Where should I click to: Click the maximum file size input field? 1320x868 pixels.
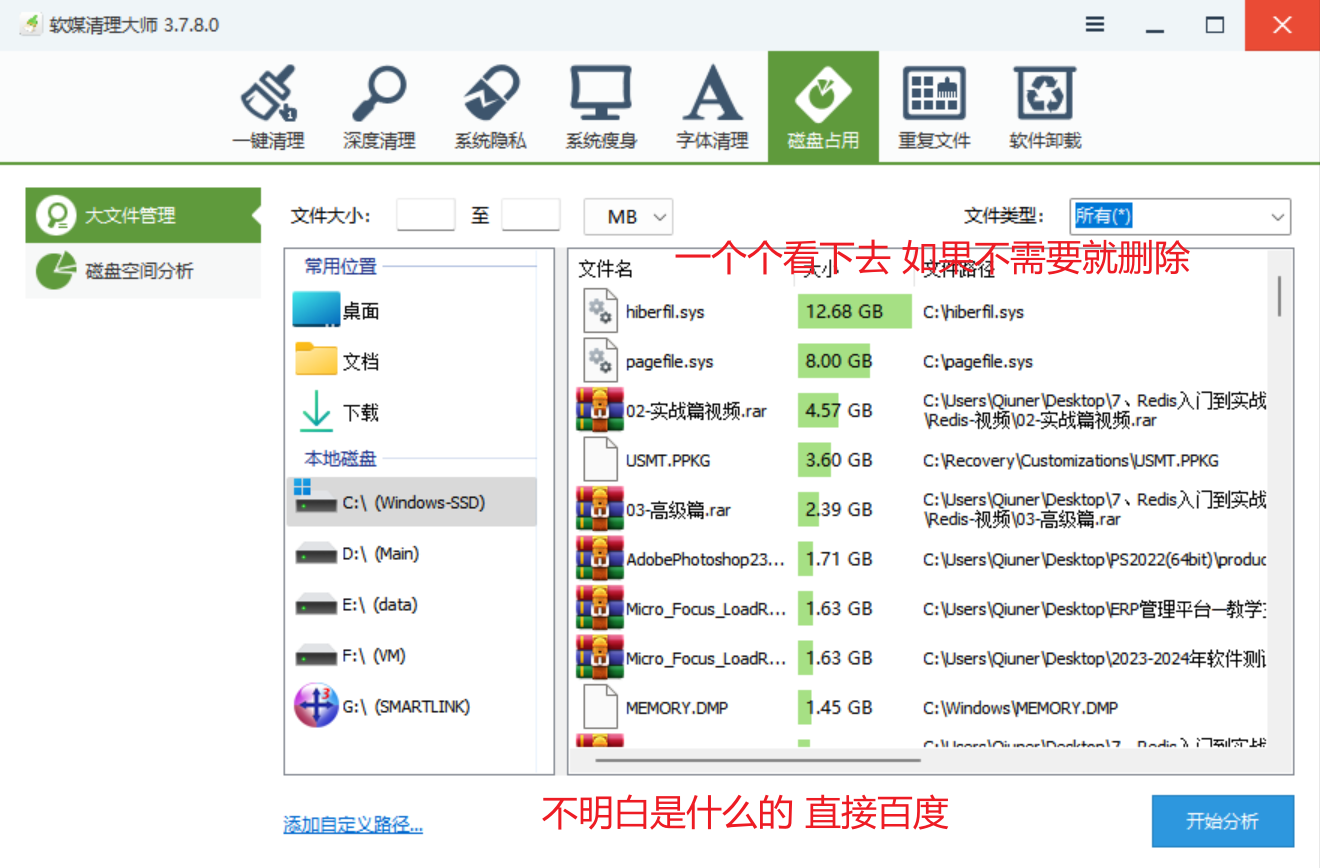coord(531,215)
